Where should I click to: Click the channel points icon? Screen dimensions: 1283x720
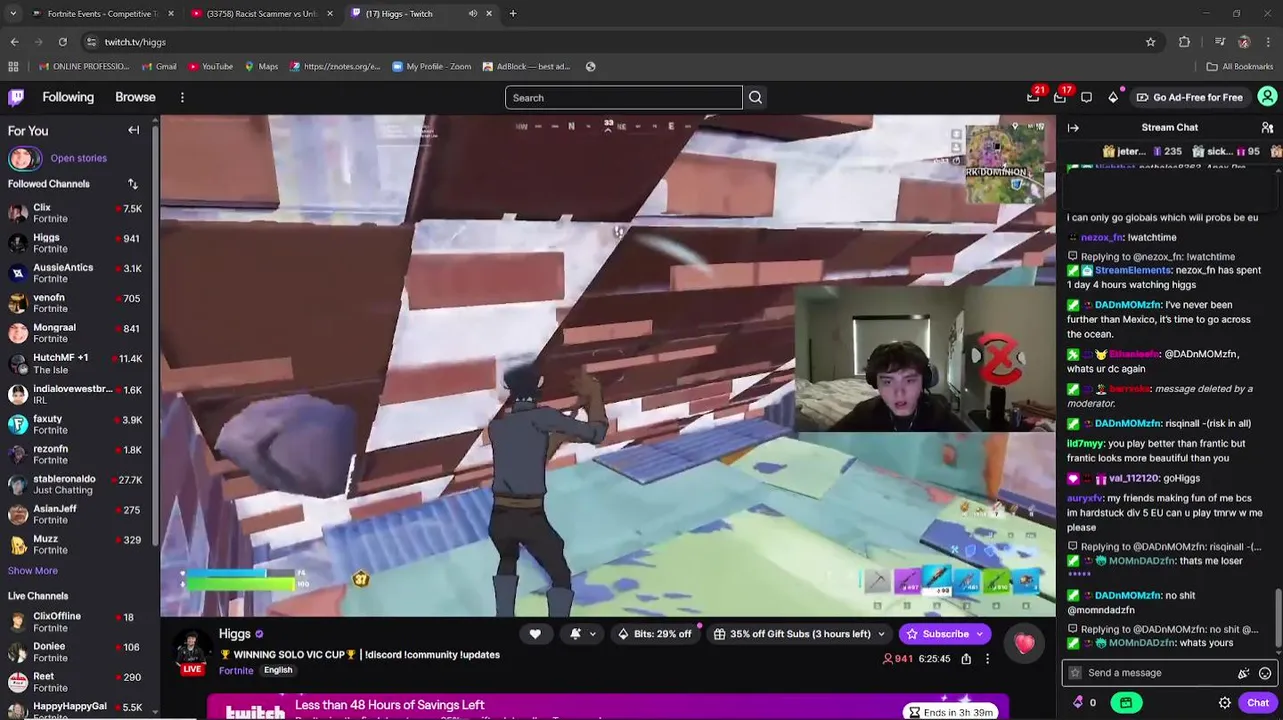(x=1078, y=703)
